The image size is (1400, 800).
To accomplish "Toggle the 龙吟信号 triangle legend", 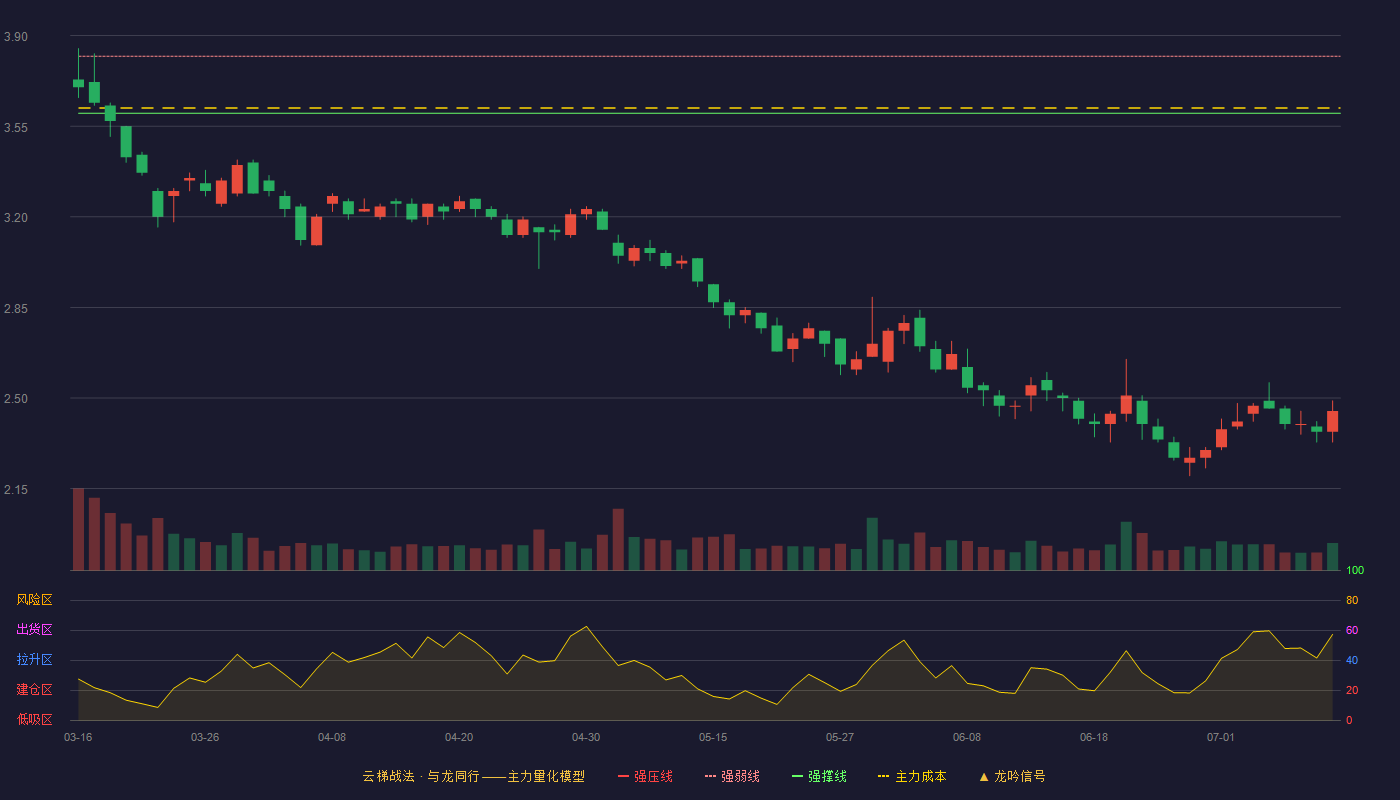I will (x=1012, y=776).
